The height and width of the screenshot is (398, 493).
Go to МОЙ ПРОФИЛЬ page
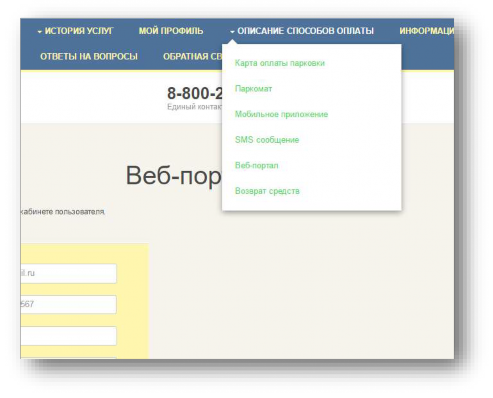click(171, 31)
